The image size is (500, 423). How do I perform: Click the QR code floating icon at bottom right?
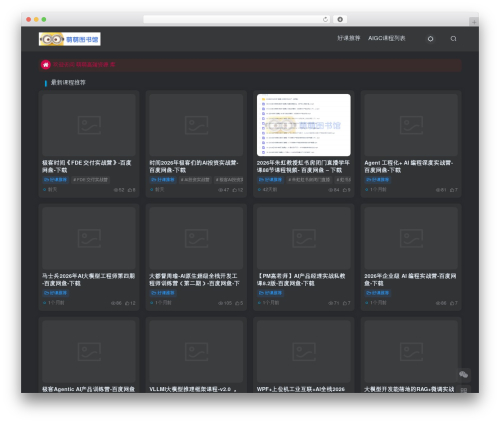[x=463, y=389]
